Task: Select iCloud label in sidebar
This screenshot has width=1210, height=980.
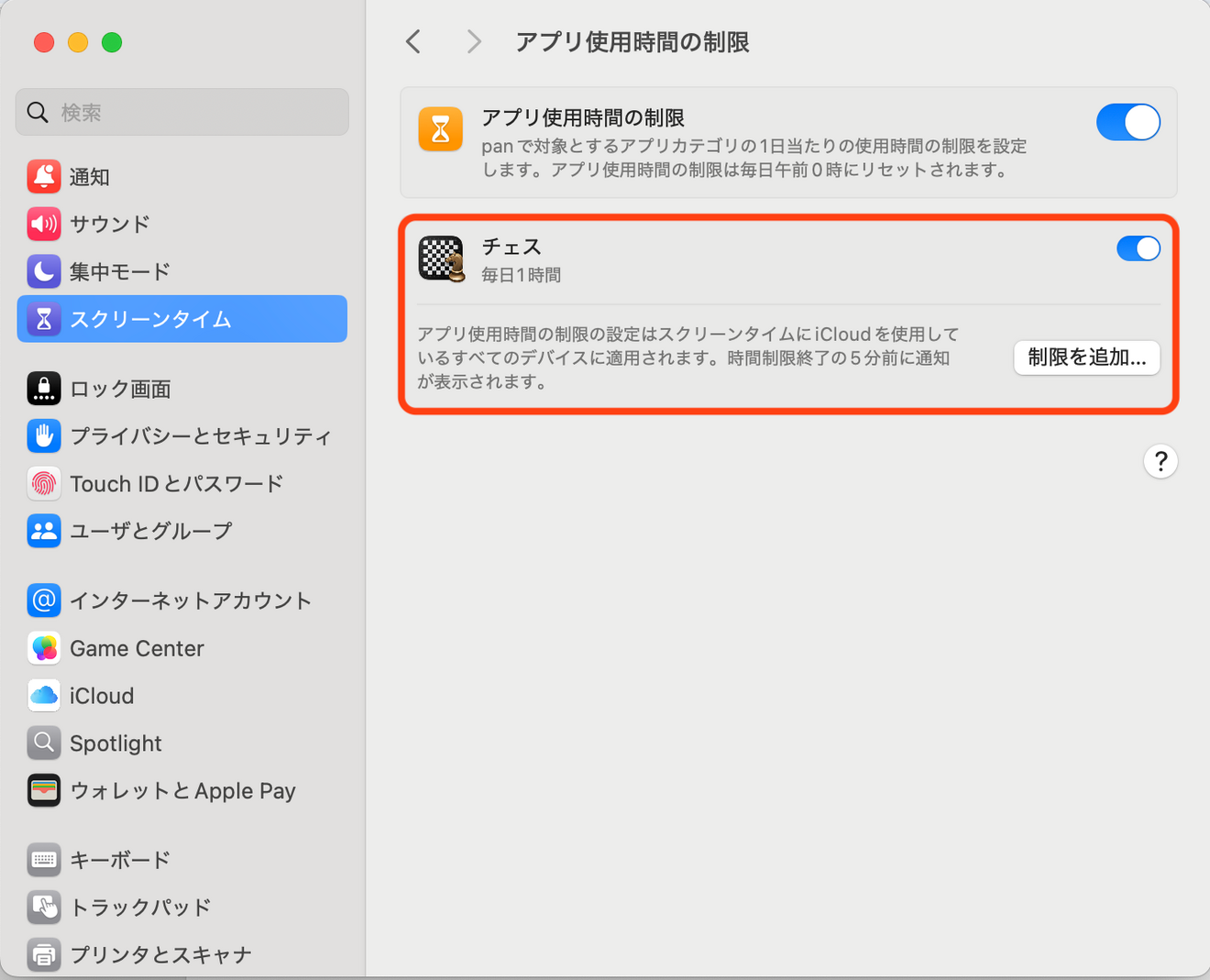Action: [x=102, y=696]
